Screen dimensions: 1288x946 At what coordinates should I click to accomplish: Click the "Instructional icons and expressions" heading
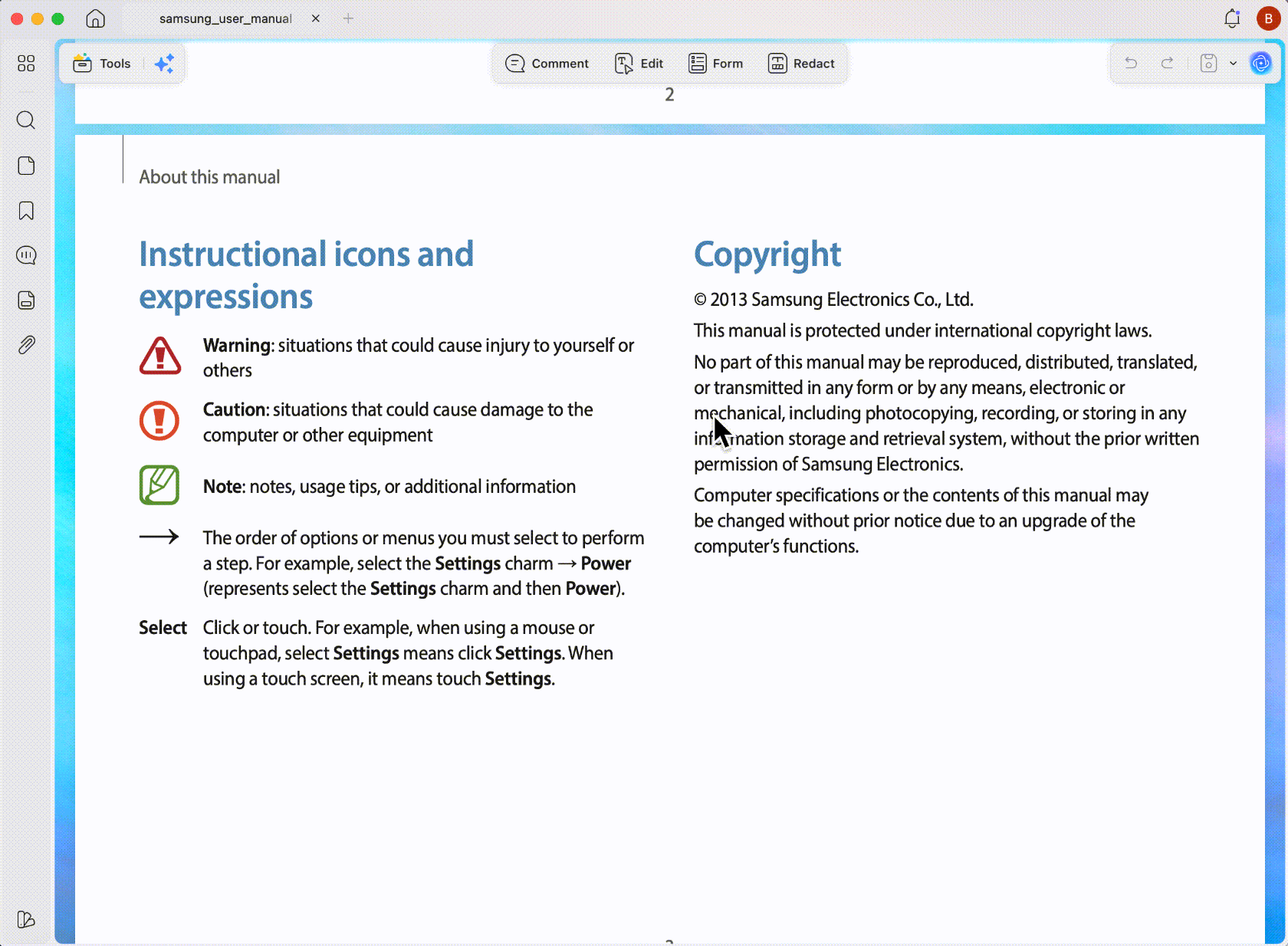(x=307, y=275)
